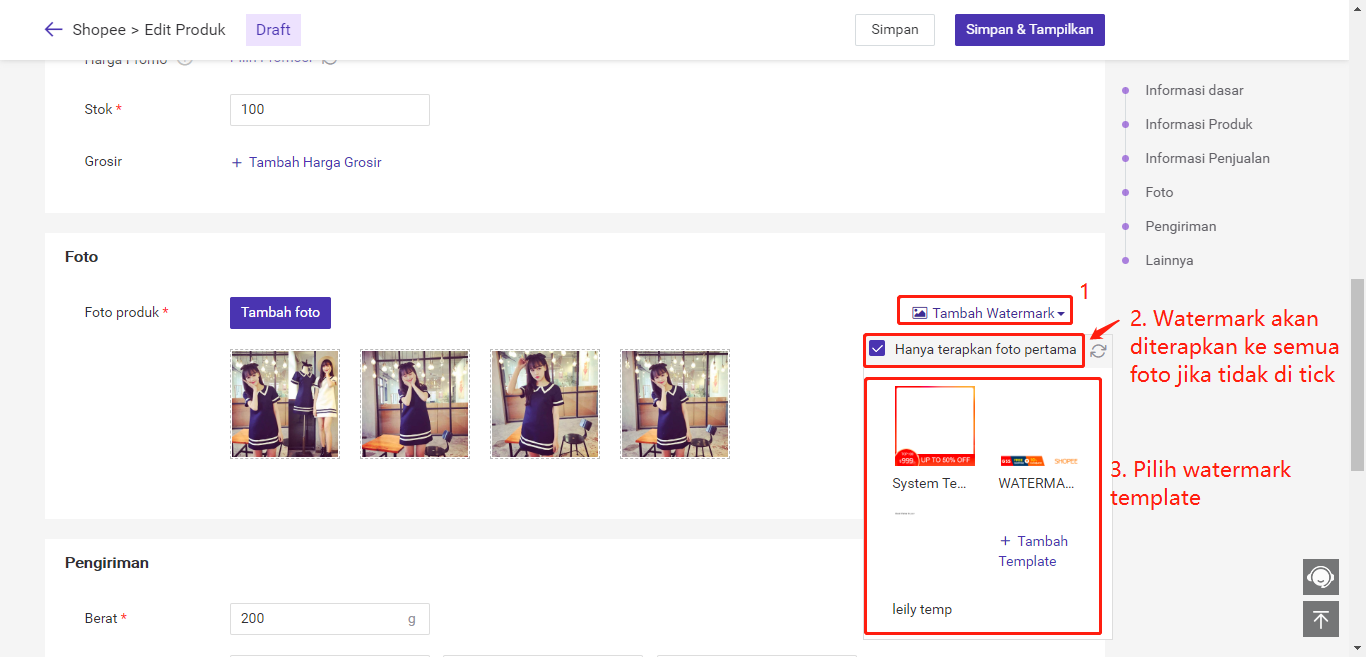
Task: Click the Stok input field
Action: click(x=329, y=110)
